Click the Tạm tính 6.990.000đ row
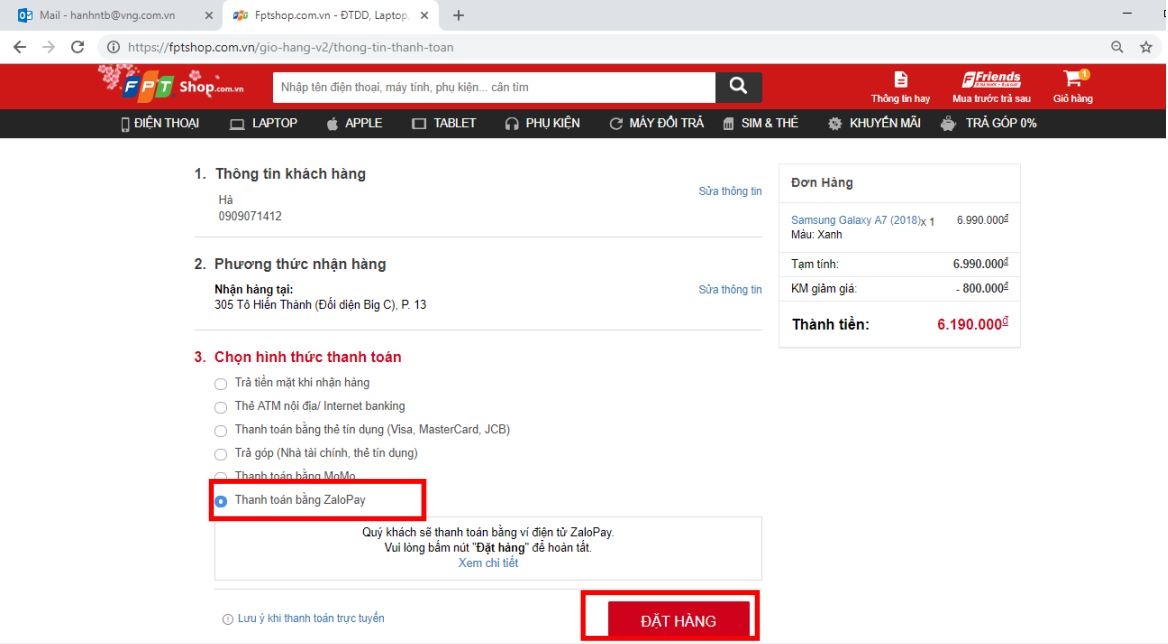This screenshot has height=644, width=1168. click(x=900, y=264)
